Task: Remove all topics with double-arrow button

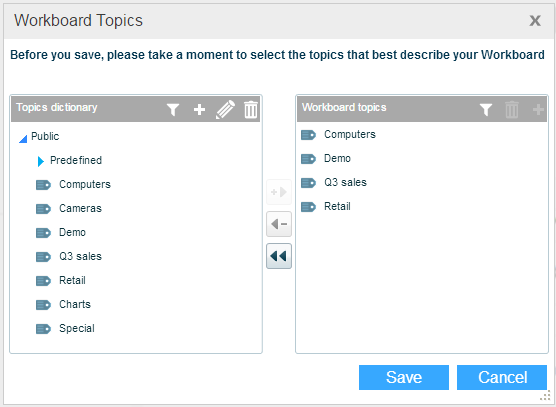Action: pyautogui.click(x=279, y=256)
